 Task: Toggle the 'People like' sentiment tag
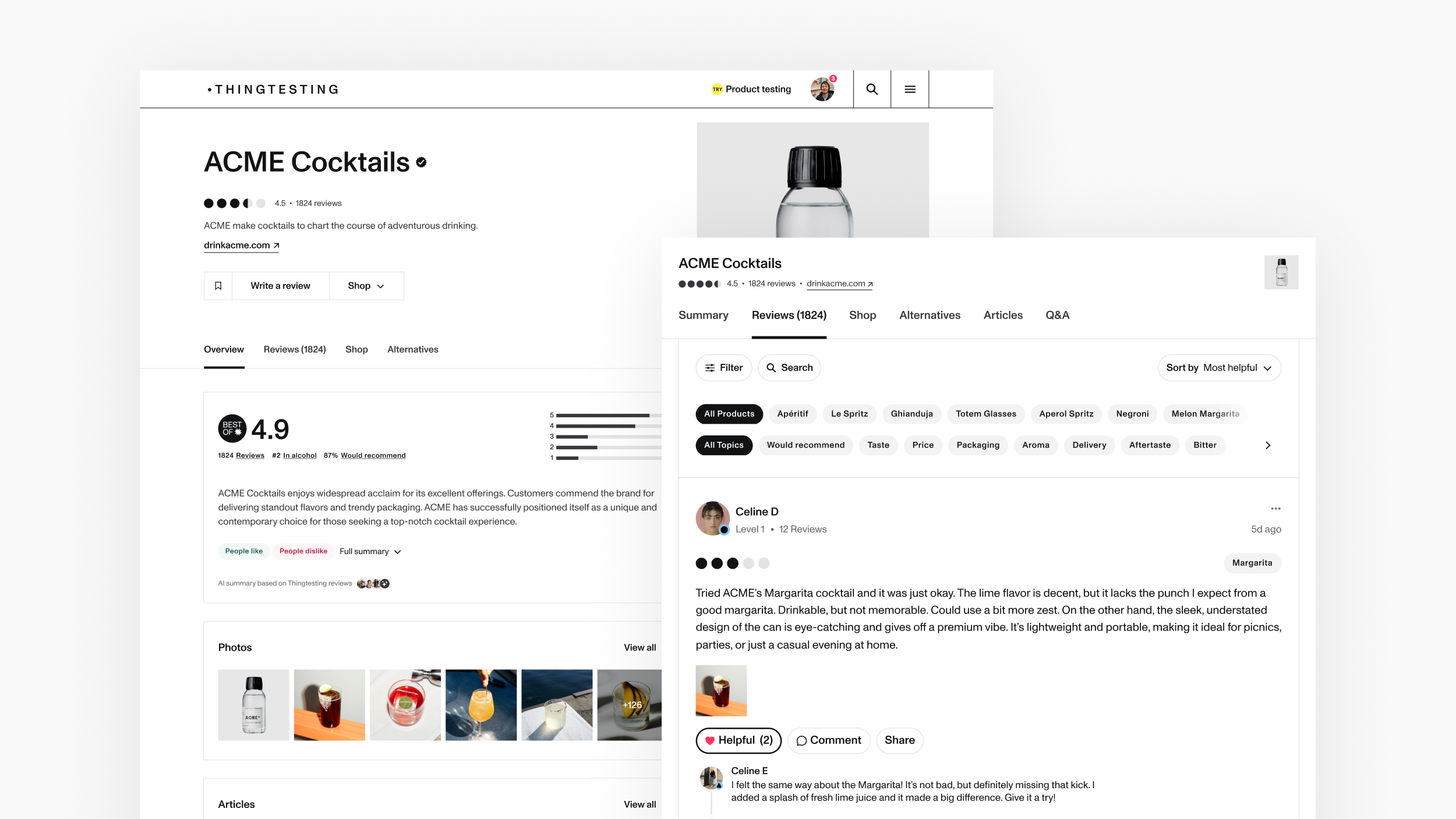point(243,551)
